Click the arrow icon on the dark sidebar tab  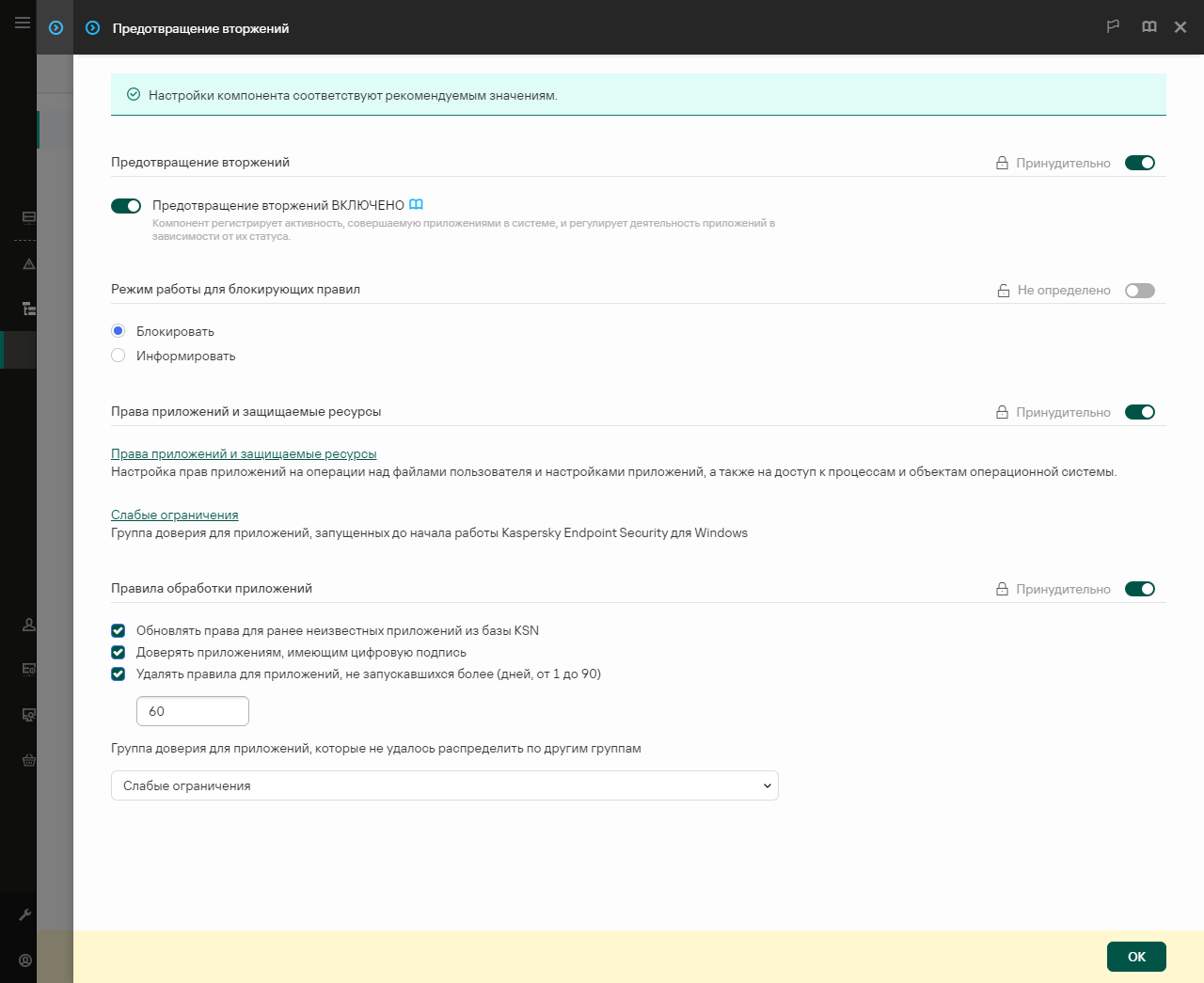[x=56, y=28]
